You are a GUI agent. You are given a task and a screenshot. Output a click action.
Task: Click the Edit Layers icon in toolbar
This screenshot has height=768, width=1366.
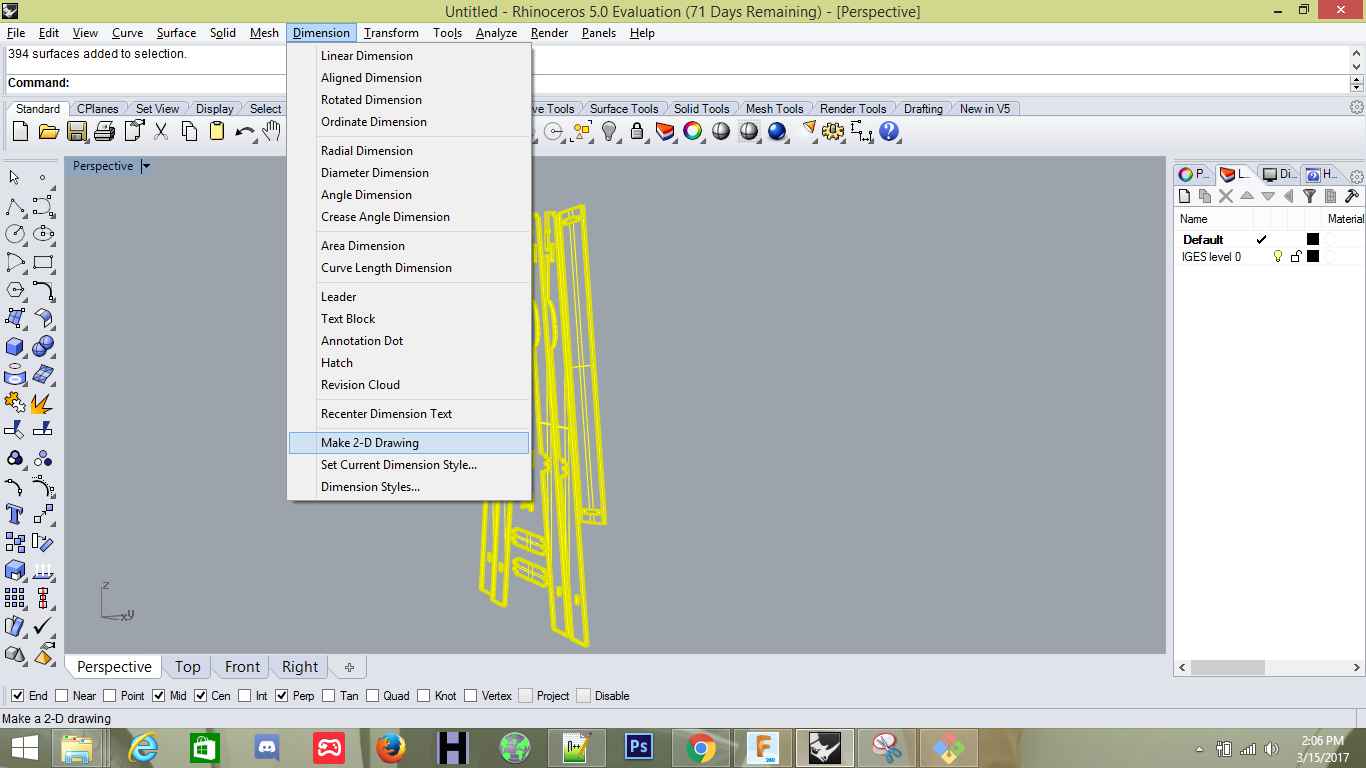[665, 131]
